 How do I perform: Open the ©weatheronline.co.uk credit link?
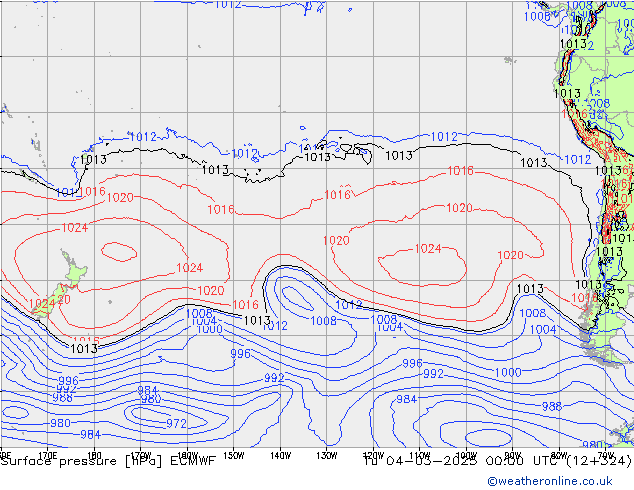coord(550,481)
